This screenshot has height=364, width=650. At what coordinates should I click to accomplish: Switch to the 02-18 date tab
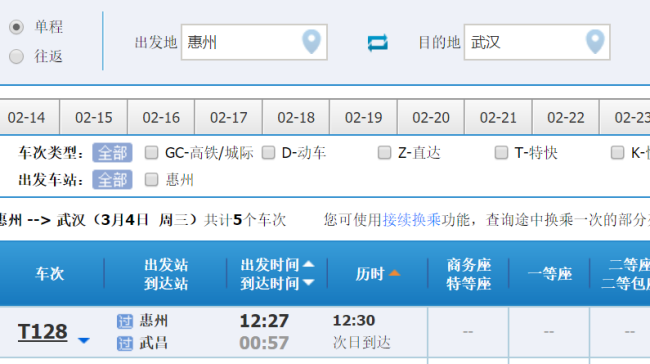tap(296, 117)
